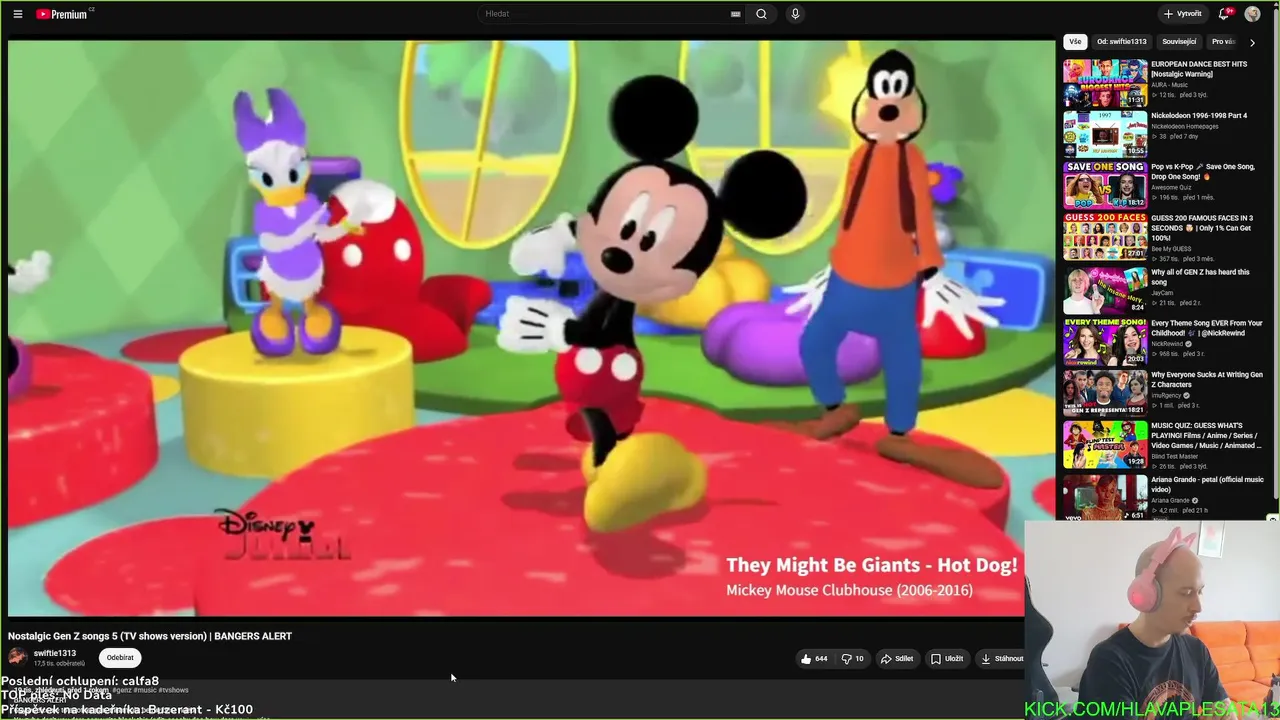Click NickRewind channel name
The height and width of the screenshot is (720, 1280).
(x=1169, y=344)
